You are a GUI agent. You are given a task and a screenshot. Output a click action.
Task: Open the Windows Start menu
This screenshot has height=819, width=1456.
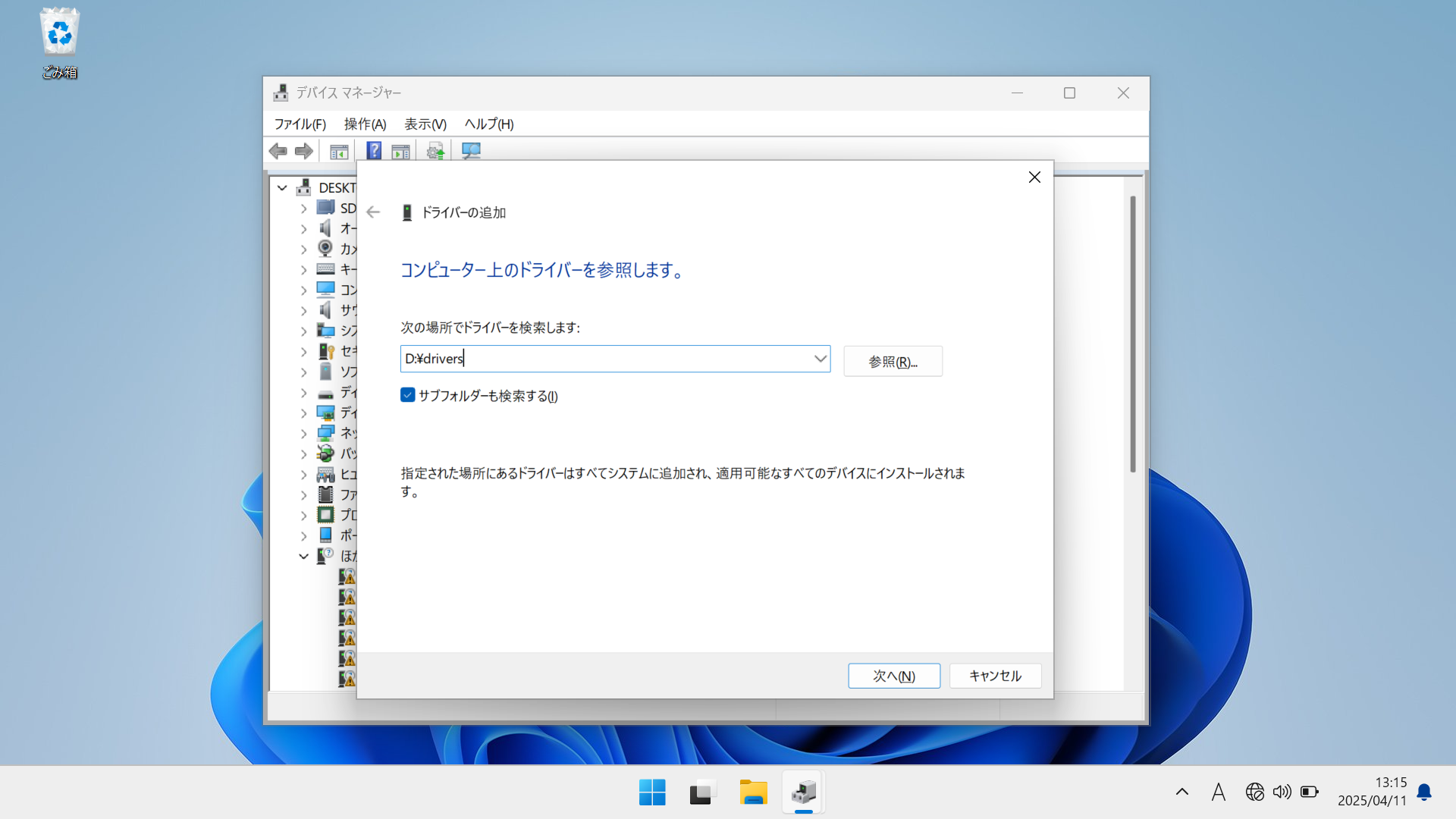pyautogui.click(x=652, y=792)
